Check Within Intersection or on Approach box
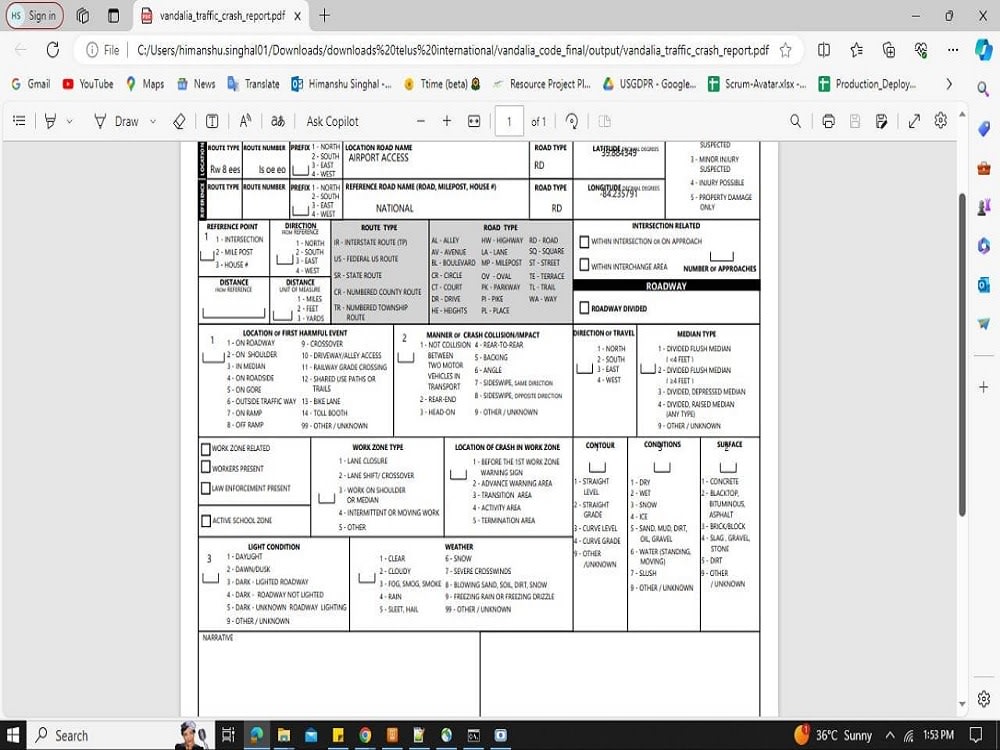 (x=584, y=242)
